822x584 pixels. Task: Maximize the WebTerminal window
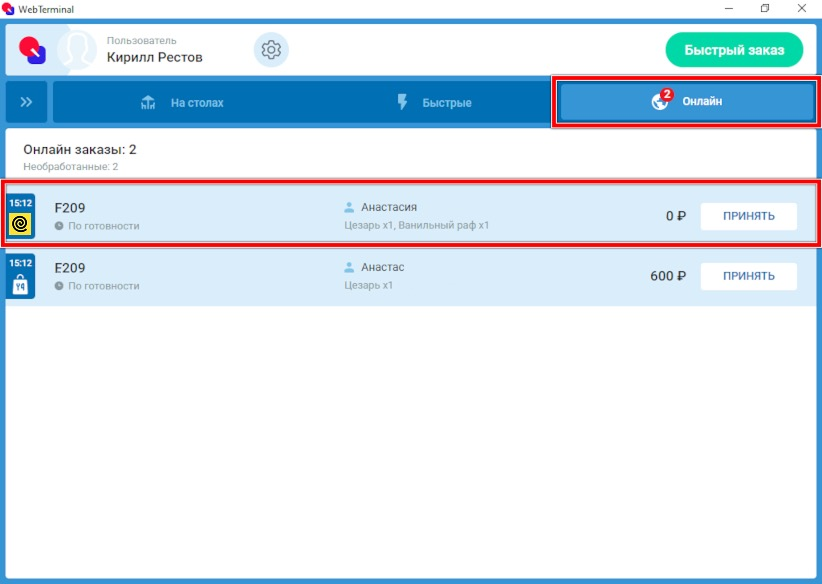click(x=765, y=9)
